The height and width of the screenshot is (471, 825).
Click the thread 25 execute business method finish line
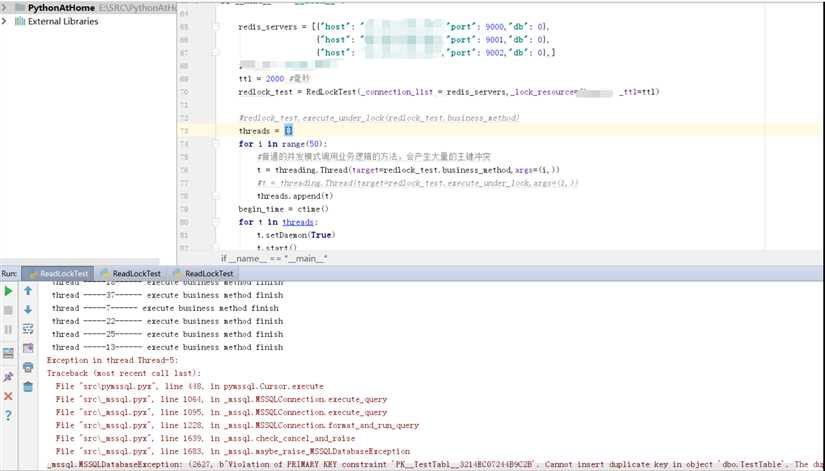click(167, 334)
